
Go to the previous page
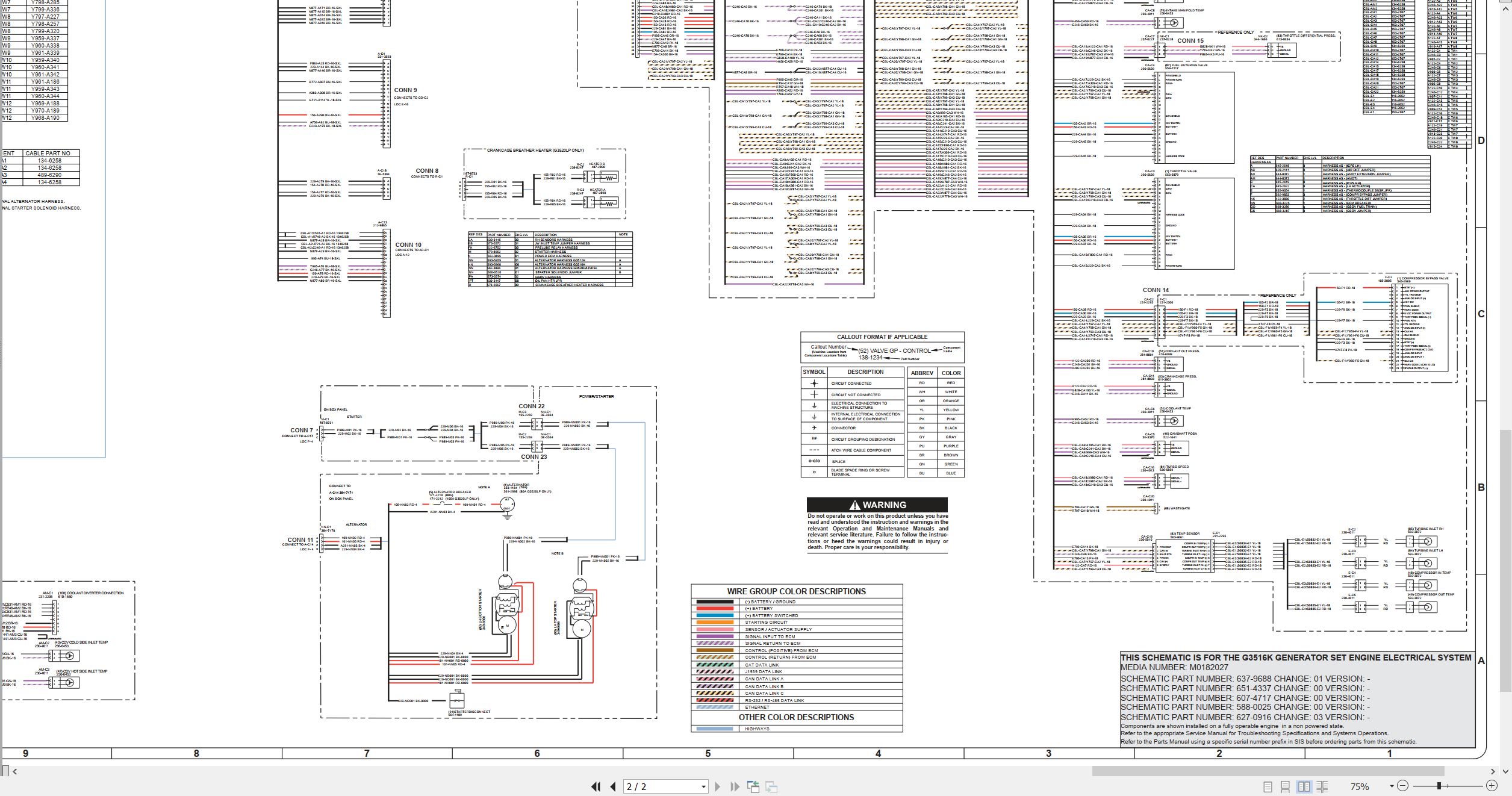pos(613,786)
